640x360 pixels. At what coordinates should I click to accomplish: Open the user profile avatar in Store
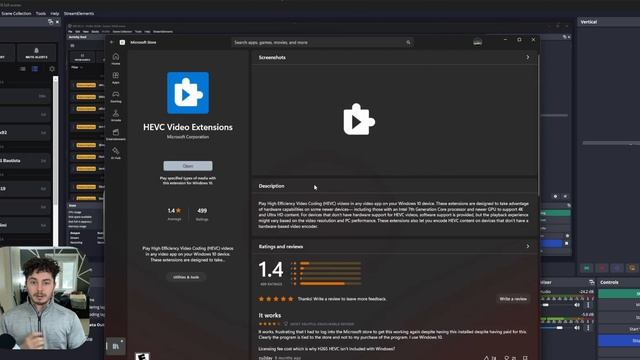click(477, 42)
